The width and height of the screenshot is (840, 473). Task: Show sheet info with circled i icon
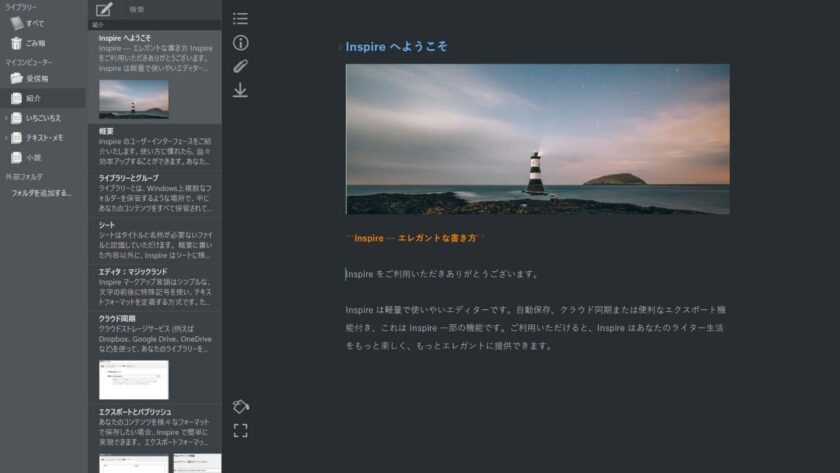point(241,43)
